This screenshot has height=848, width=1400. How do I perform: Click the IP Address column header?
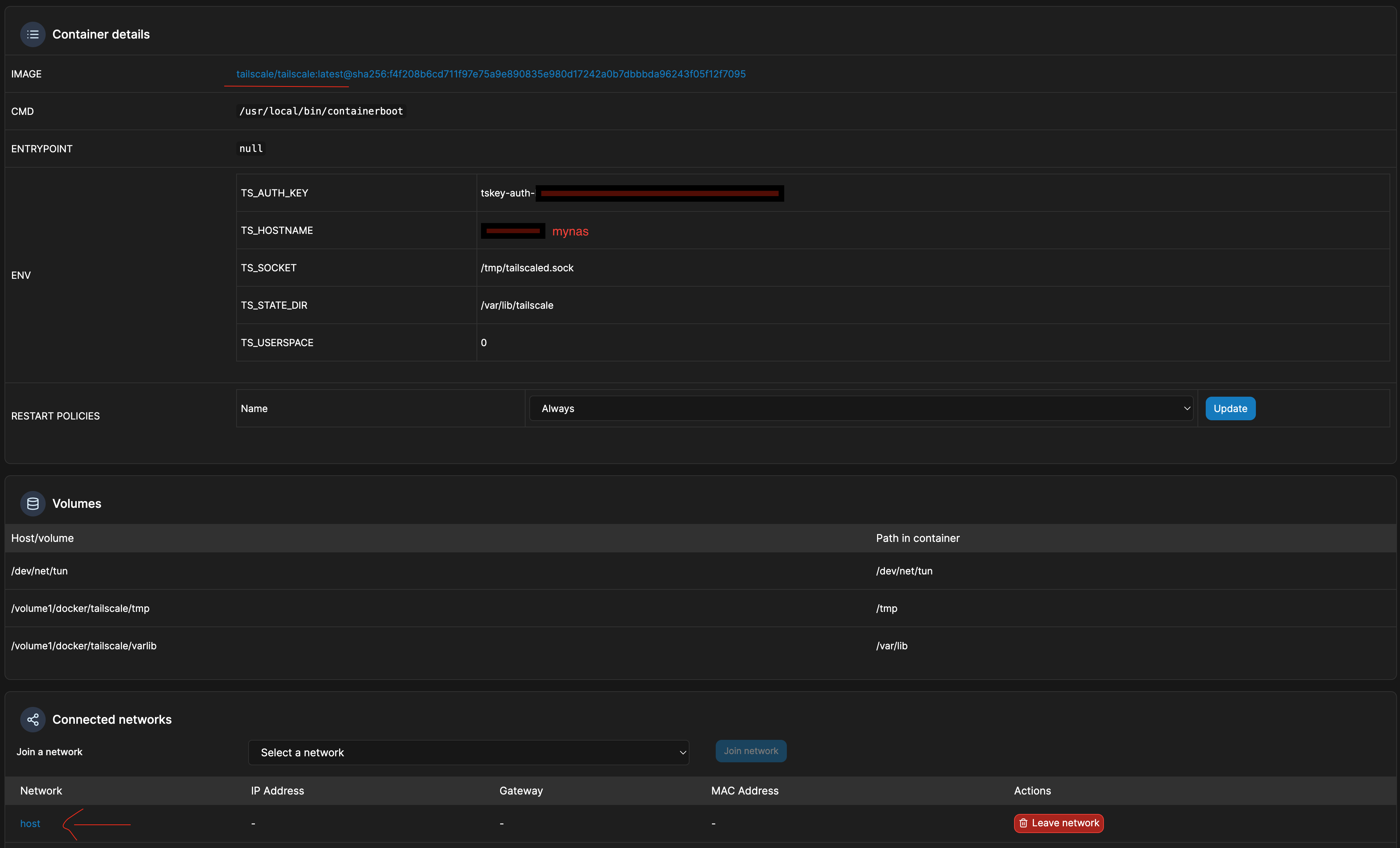tap(277, 791)
